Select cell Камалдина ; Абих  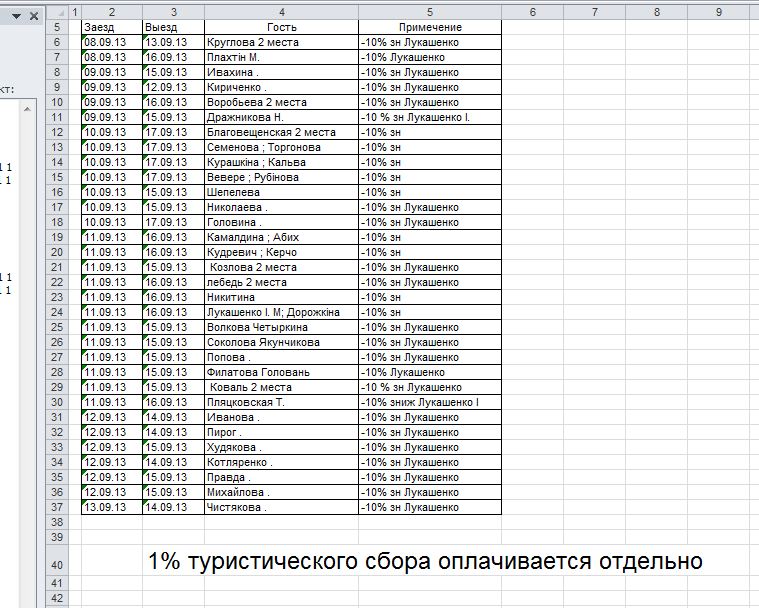click(282, 237)
